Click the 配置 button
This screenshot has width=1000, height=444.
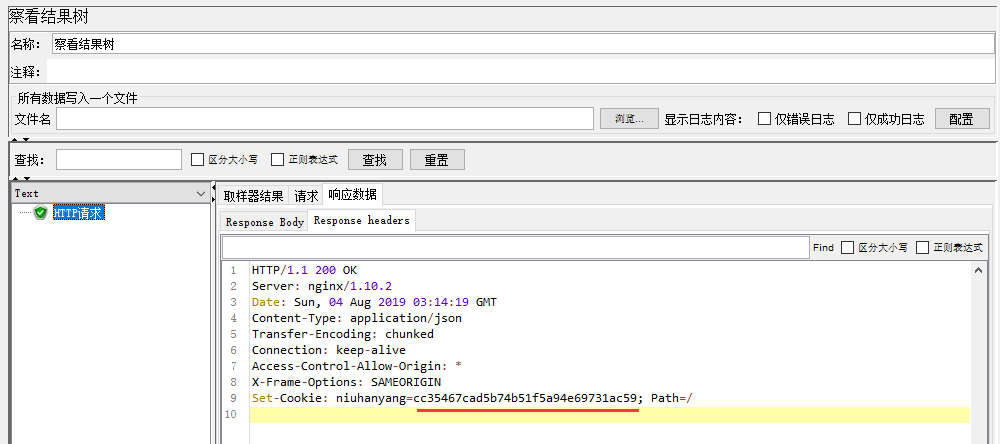coord(961,119)
